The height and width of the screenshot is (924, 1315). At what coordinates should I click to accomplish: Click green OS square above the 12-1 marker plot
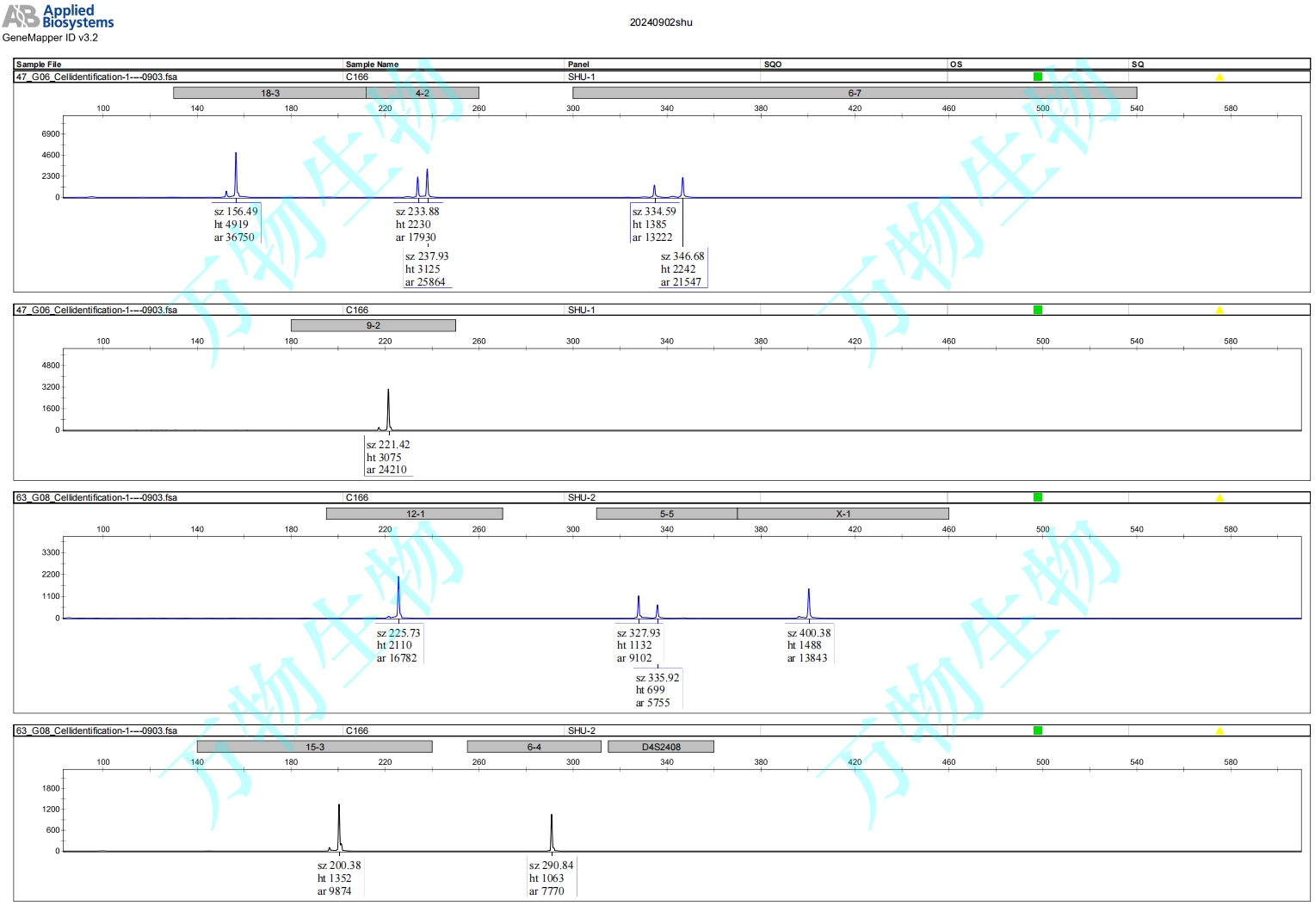(x=1038, y=497)
